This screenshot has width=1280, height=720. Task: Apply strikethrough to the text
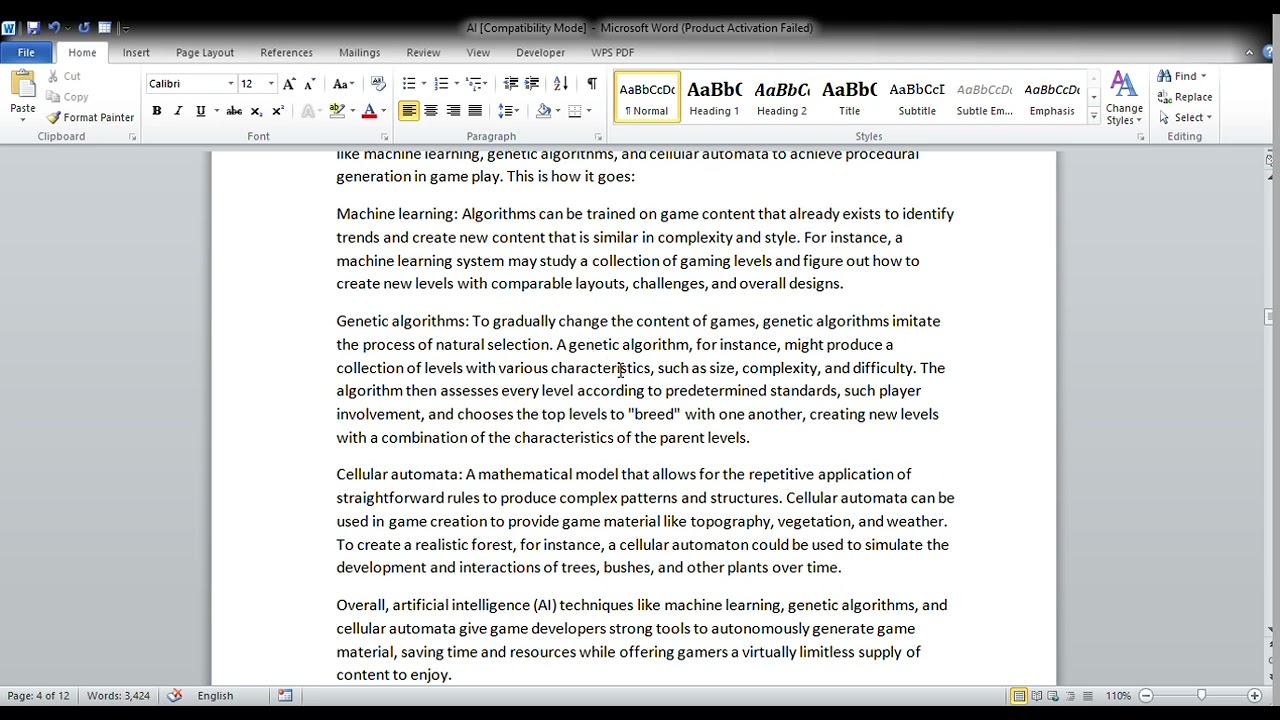click(234, 111)
